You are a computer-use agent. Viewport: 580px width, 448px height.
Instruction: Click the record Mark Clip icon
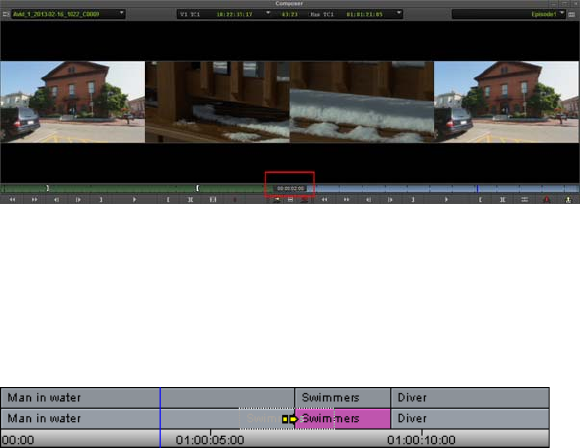point(502,200)
